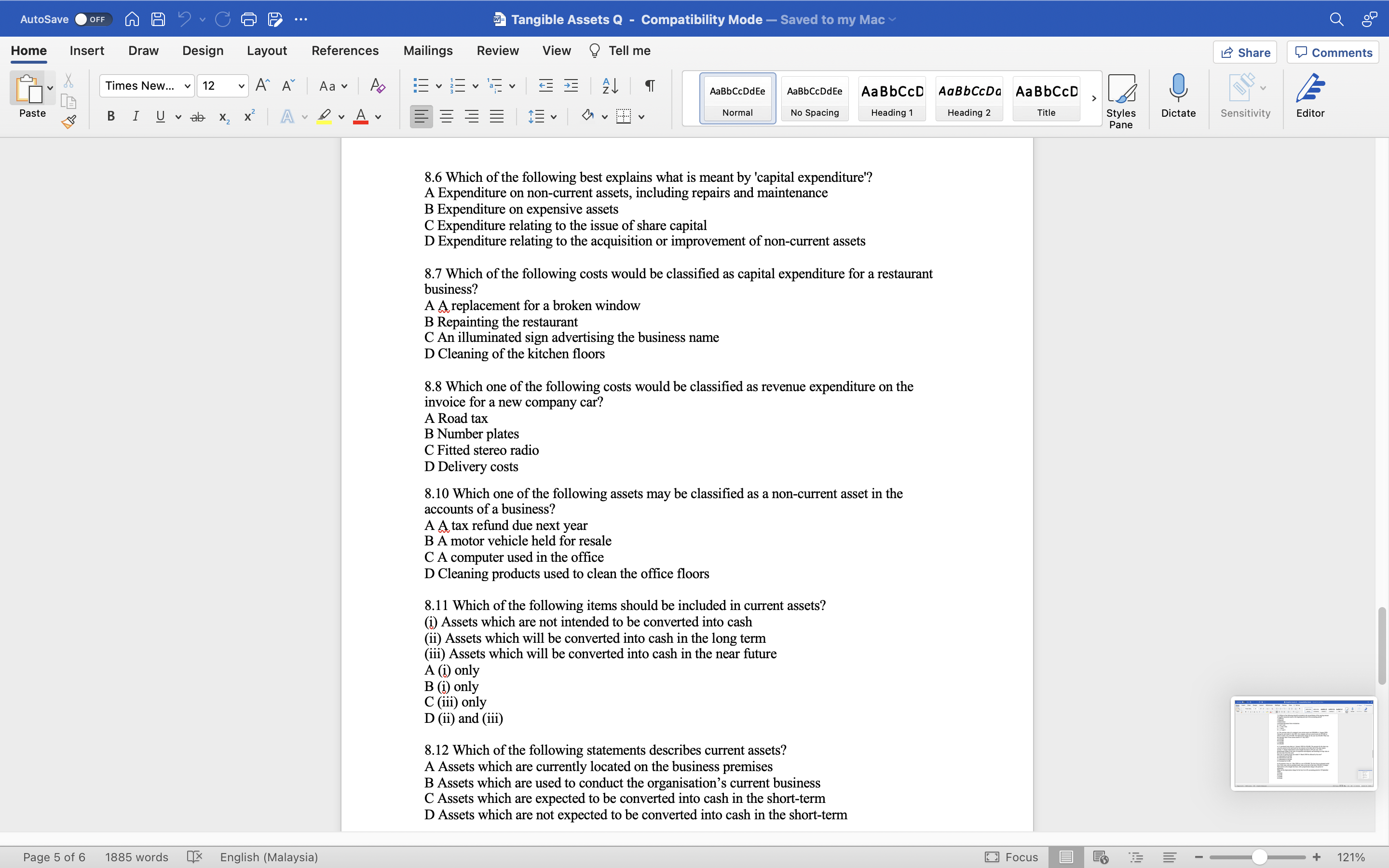Activate the Format Painter
The width and height of the screenshot is (1389, 868).
tap(68, 121)
